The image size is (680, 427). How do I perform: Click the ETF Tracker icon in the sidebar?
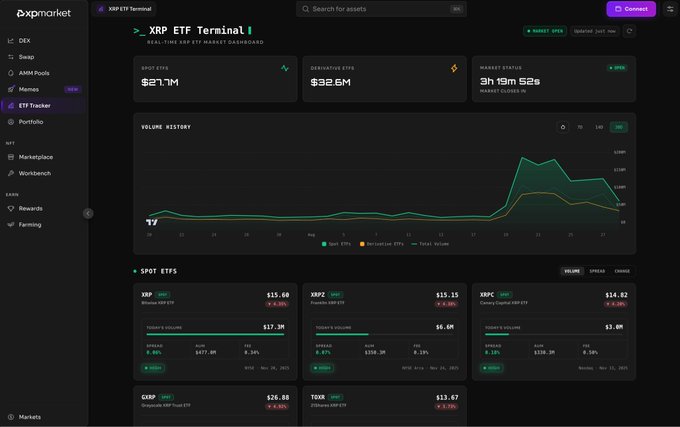click(x=11, y=106)
